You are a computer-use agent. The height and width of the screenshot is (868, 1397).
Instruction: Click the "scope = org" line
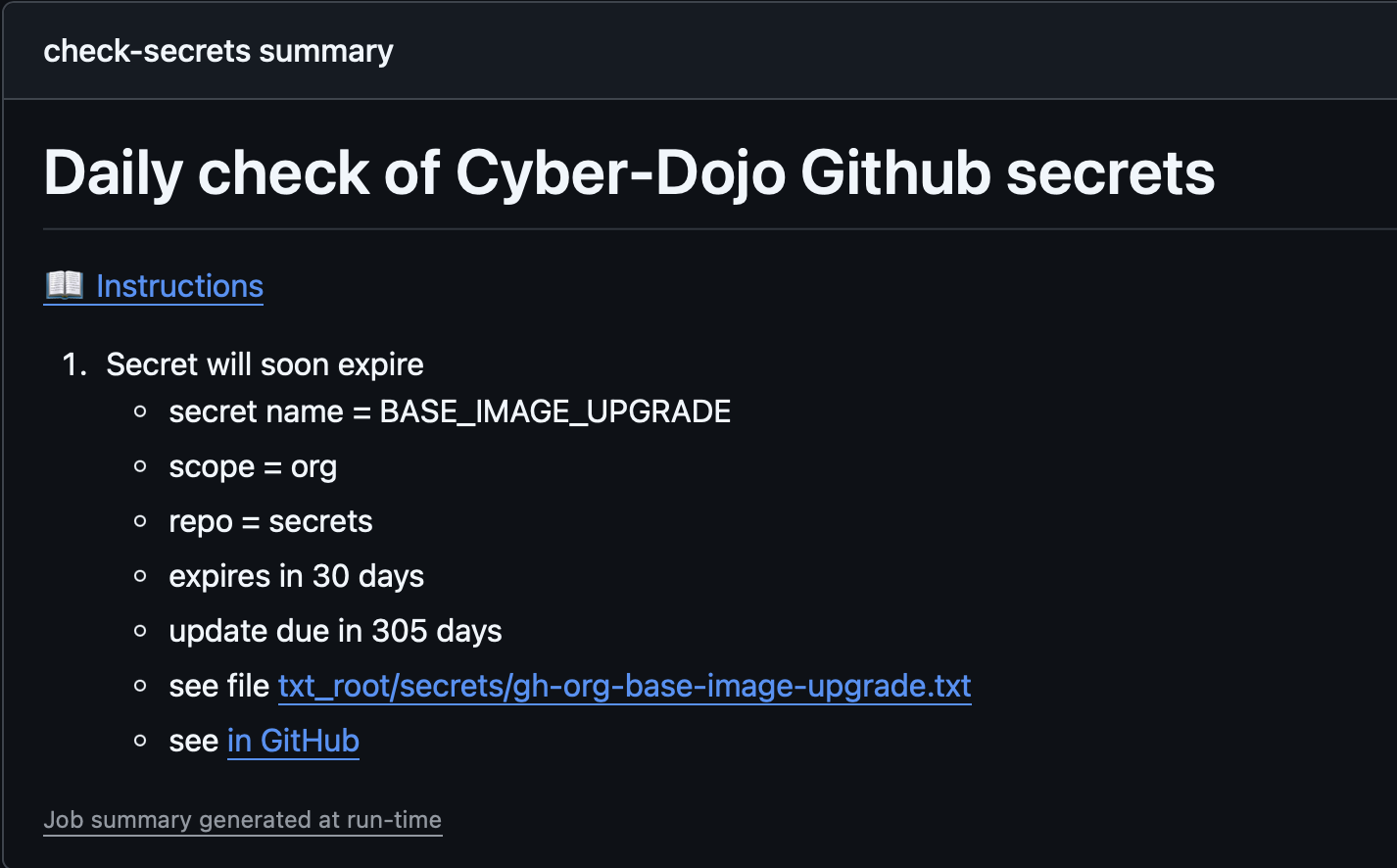pos(253,467)
